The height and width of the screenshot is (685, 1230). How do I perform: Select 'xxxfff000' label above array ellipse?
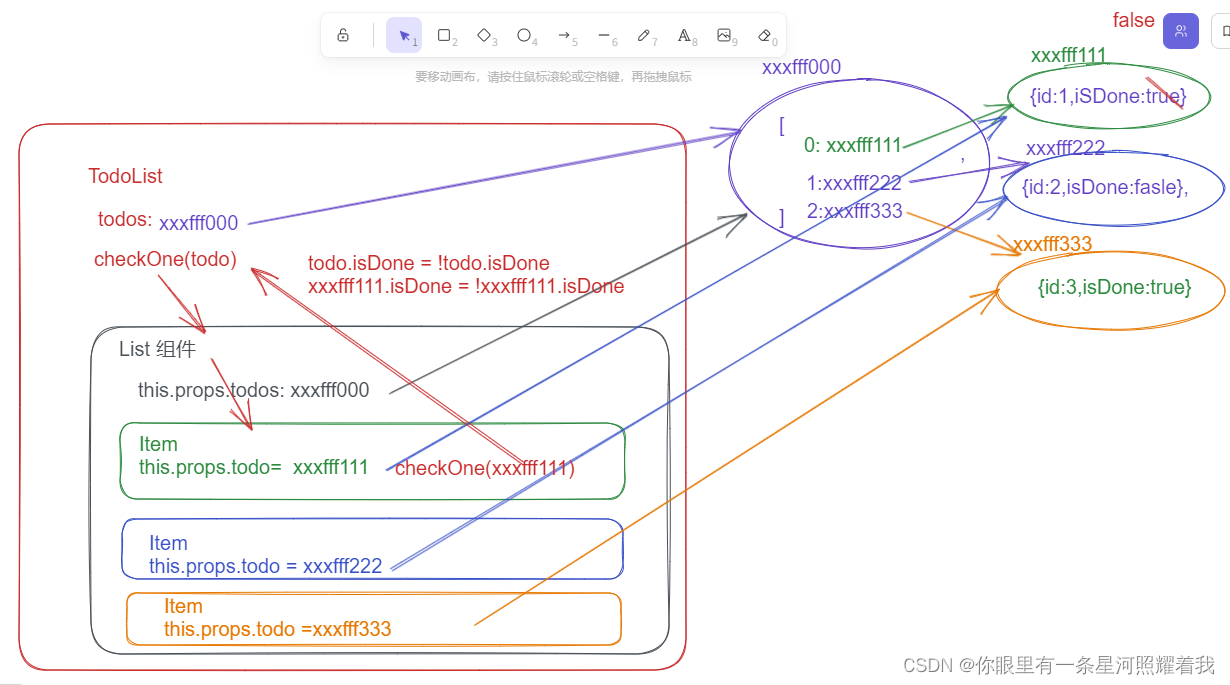[802, 67]
